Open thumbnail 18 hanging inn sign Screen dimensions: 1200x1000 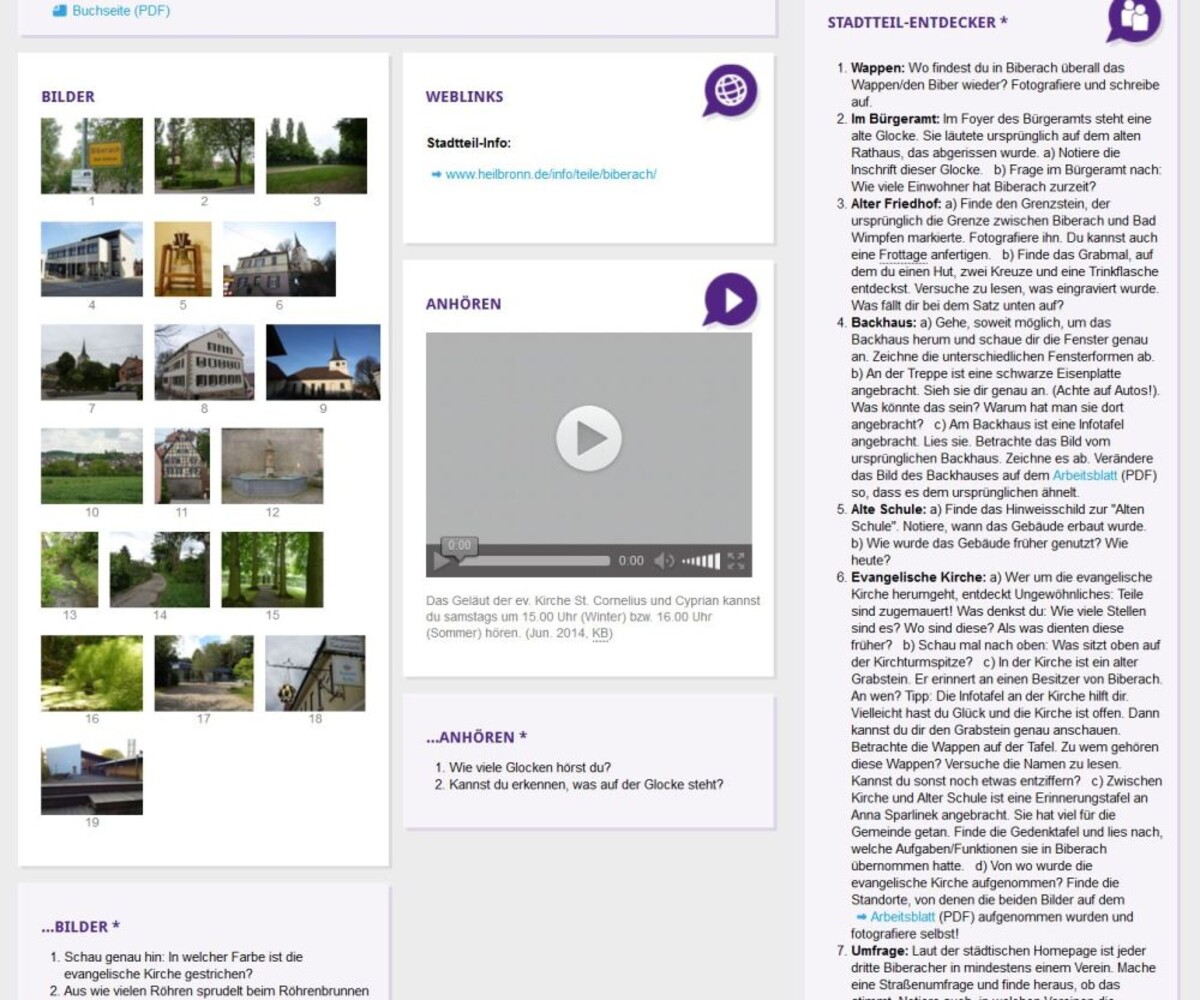point(315,673)
